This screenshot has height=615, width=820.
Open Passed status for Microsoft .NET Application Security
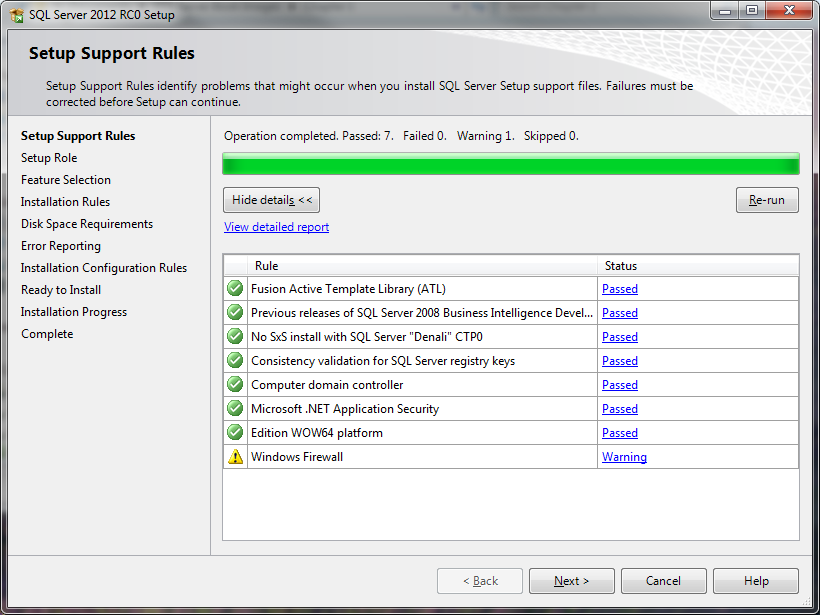coord(620,409)
